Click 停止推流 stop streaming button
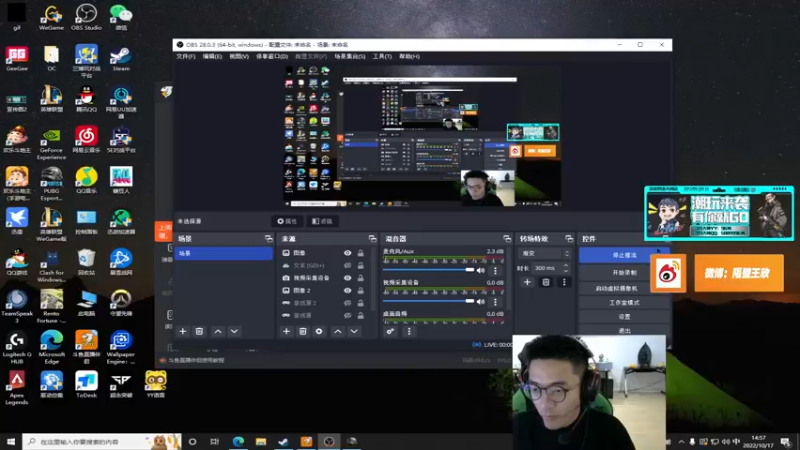This screenshot has height=450, width=800. [x=624, y=255]
